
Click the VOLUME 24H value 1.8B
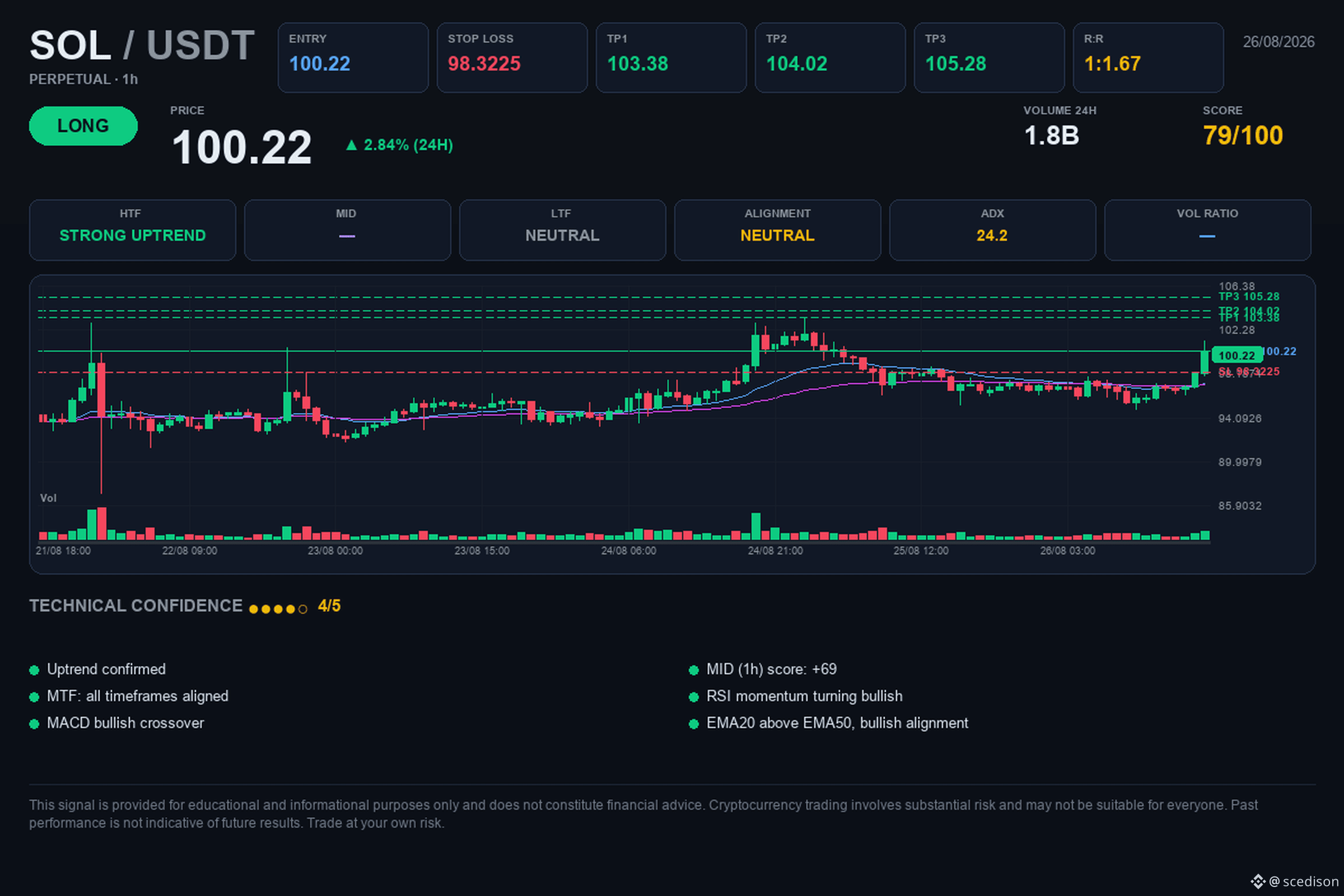(1052, 136)
